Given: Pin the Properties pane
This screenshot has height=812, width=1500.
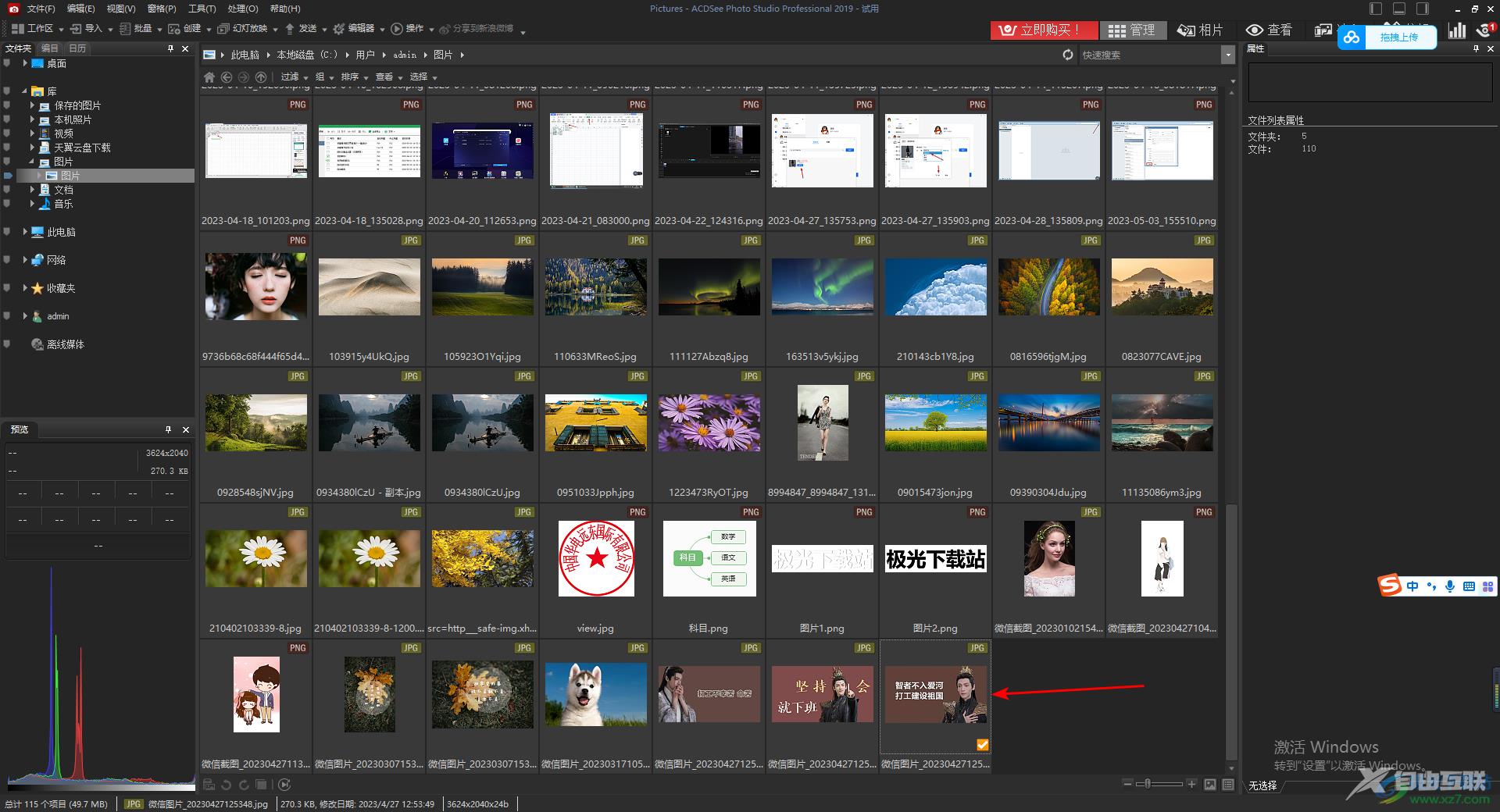Looking at the screenshot, I should (1476, 48).
